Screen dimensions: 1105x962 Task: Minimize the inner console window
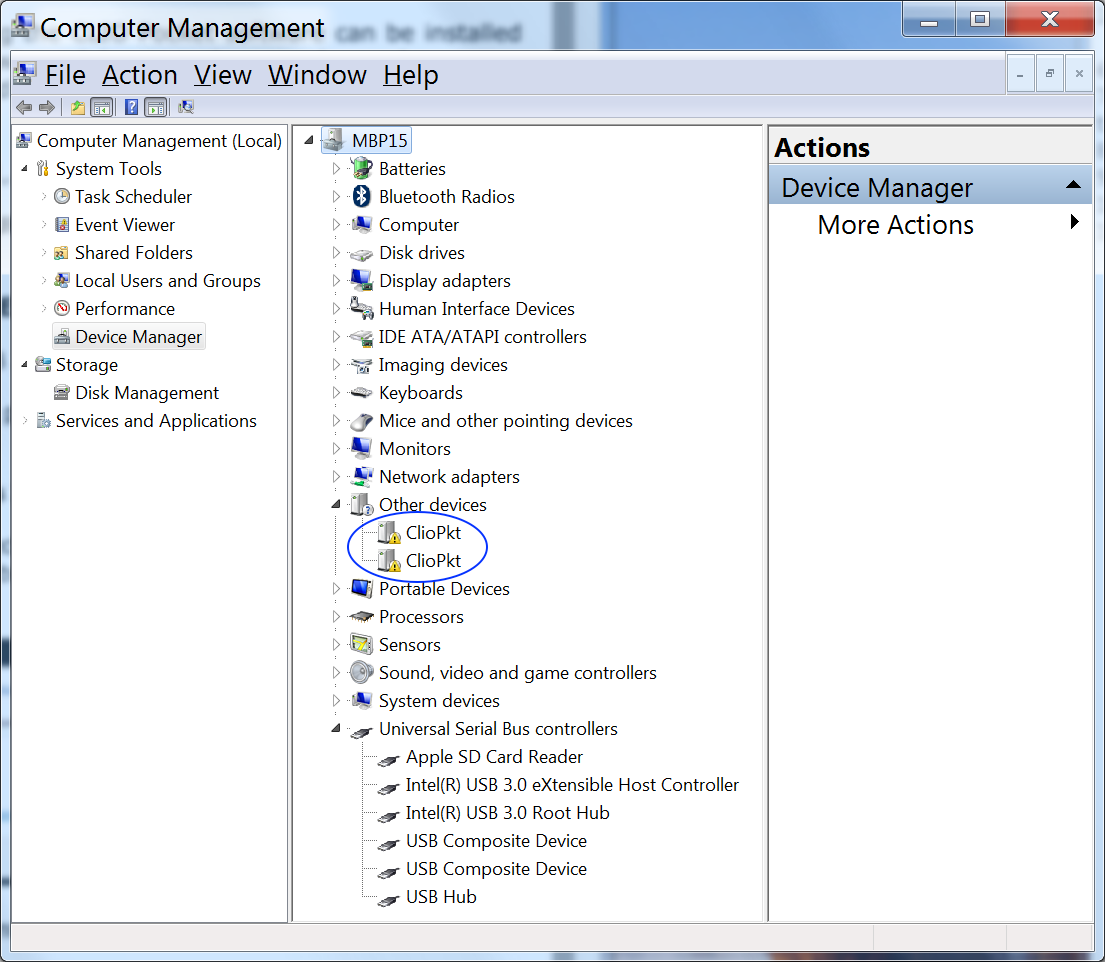click(x=1020, y=73)
